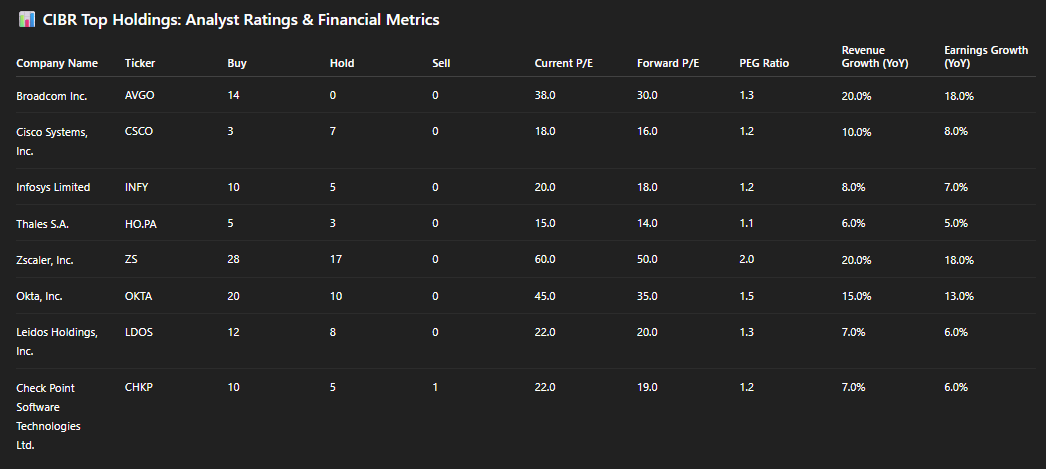Viewport: 1046px width, 469px height.
Task: Select the Cisco Systems, Inc. company name
Action: pos(52,141)
